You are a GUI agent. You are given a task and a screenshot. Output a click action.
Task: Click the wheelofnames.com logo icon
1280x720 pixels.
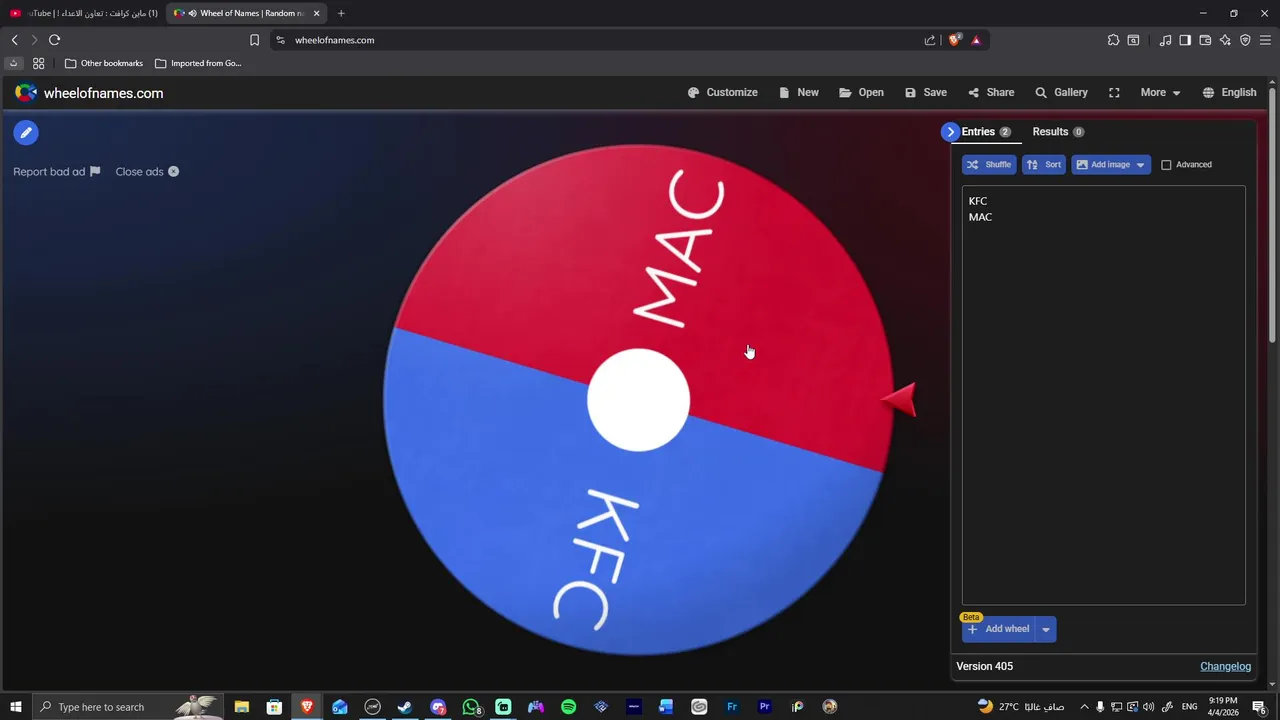26,93
